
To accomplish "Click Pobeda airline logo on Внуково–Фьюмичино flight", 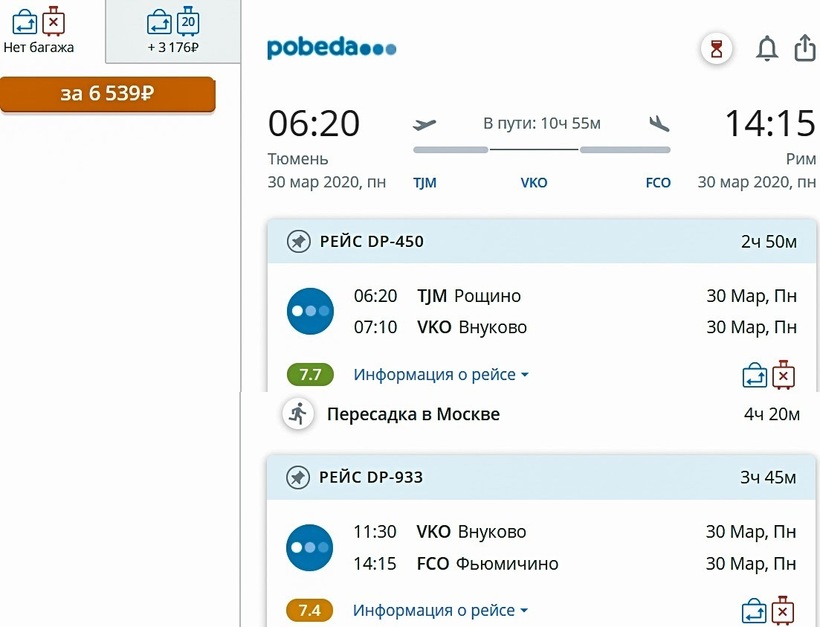I will pos(310,547).
